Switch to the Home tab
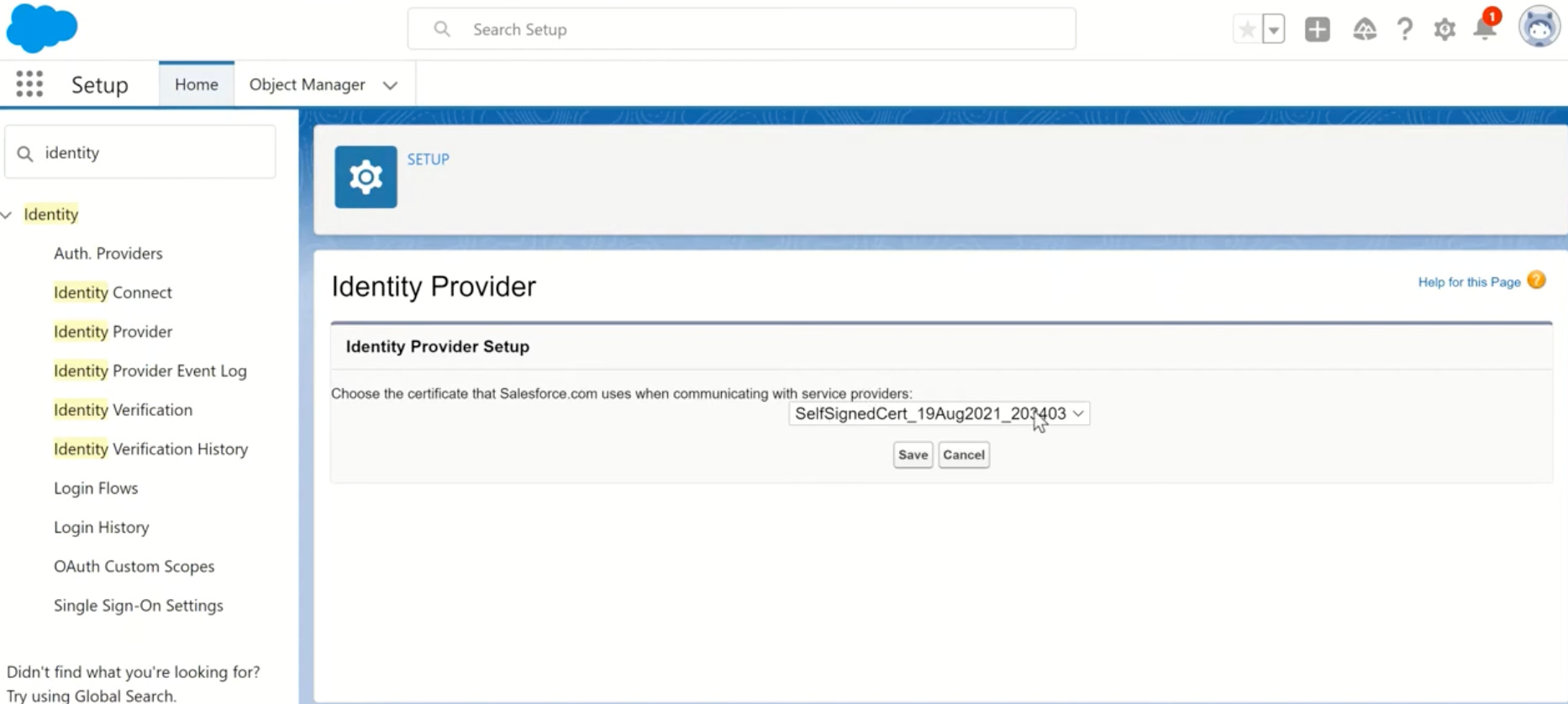 197,84
